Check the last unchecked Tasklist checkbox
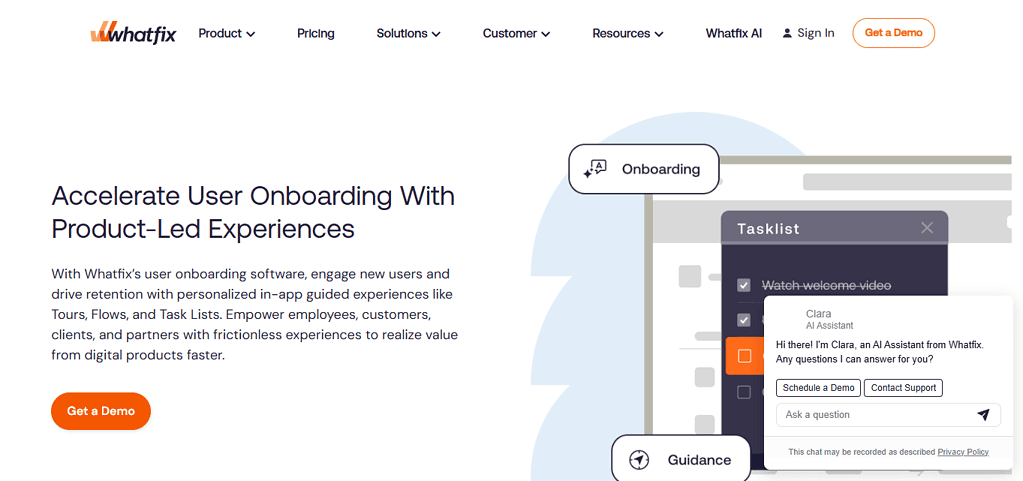This screenshot has height=481, width=1023. [744, 392]
